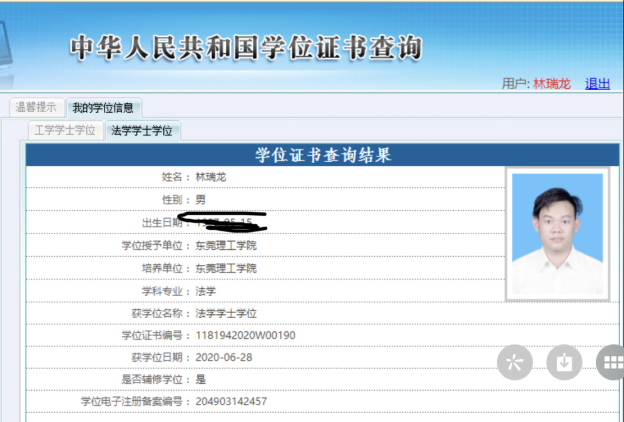
Task: Select the 法学学士学位 sub-tab
Action: point(142,130)
